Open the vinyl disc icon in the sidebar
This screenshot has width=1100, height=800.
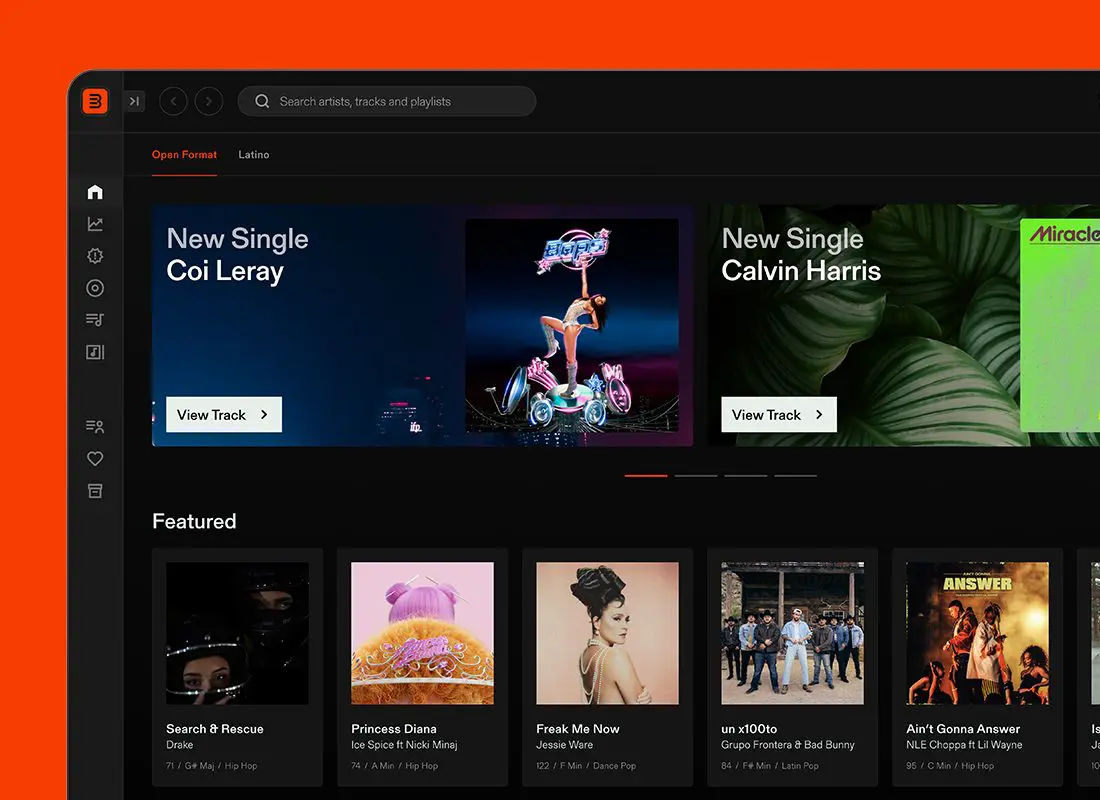(95, 288)
